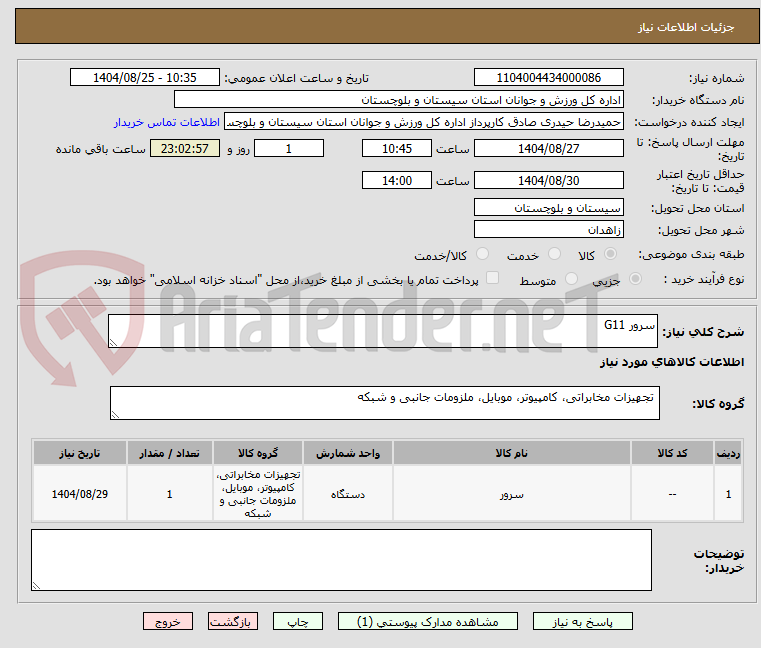
Task: Click the resize handle of گروه کالا box
Action: (115, 415)
